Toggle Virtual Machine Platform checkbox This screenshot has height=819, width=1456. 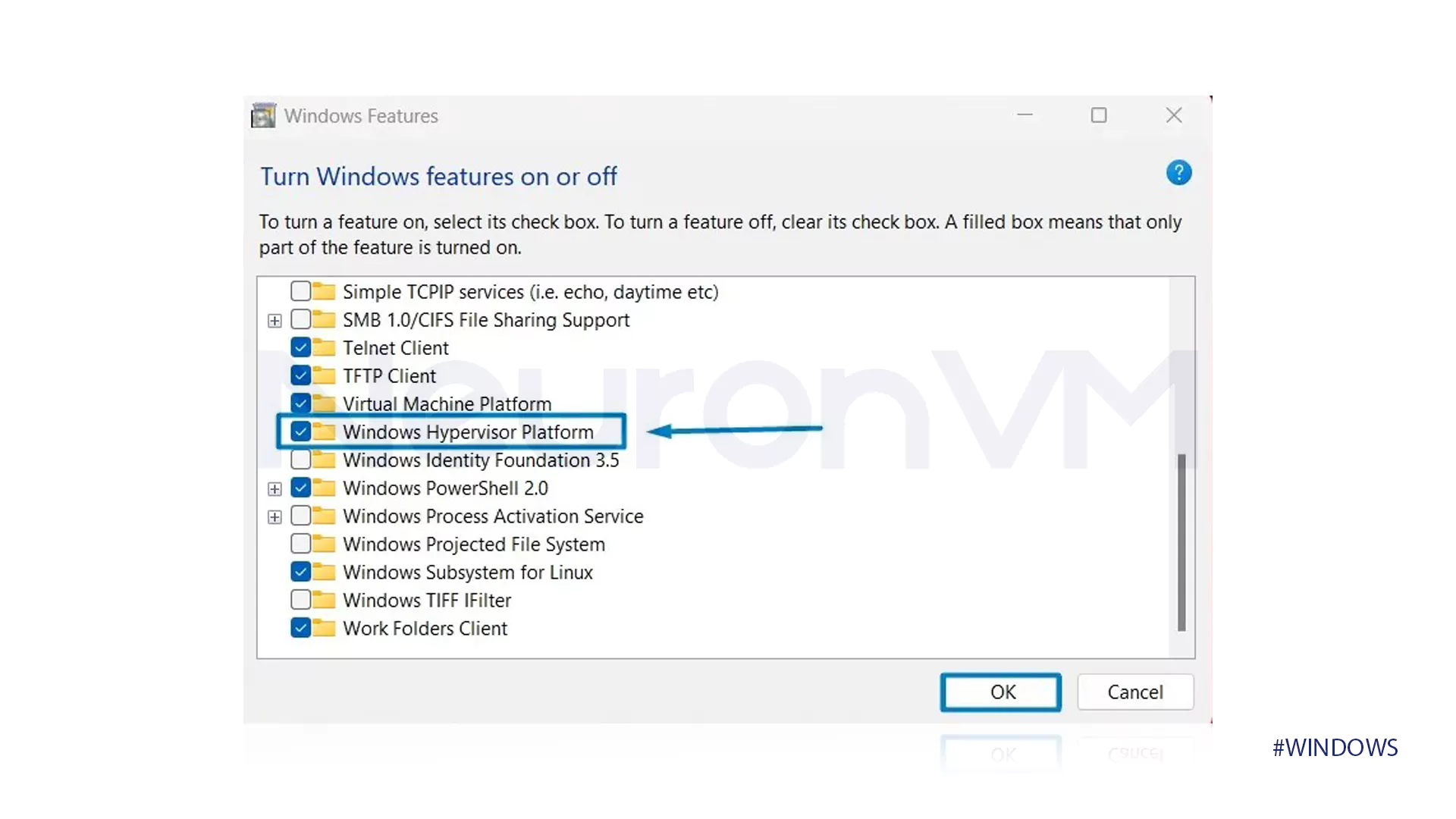(300, 403)
